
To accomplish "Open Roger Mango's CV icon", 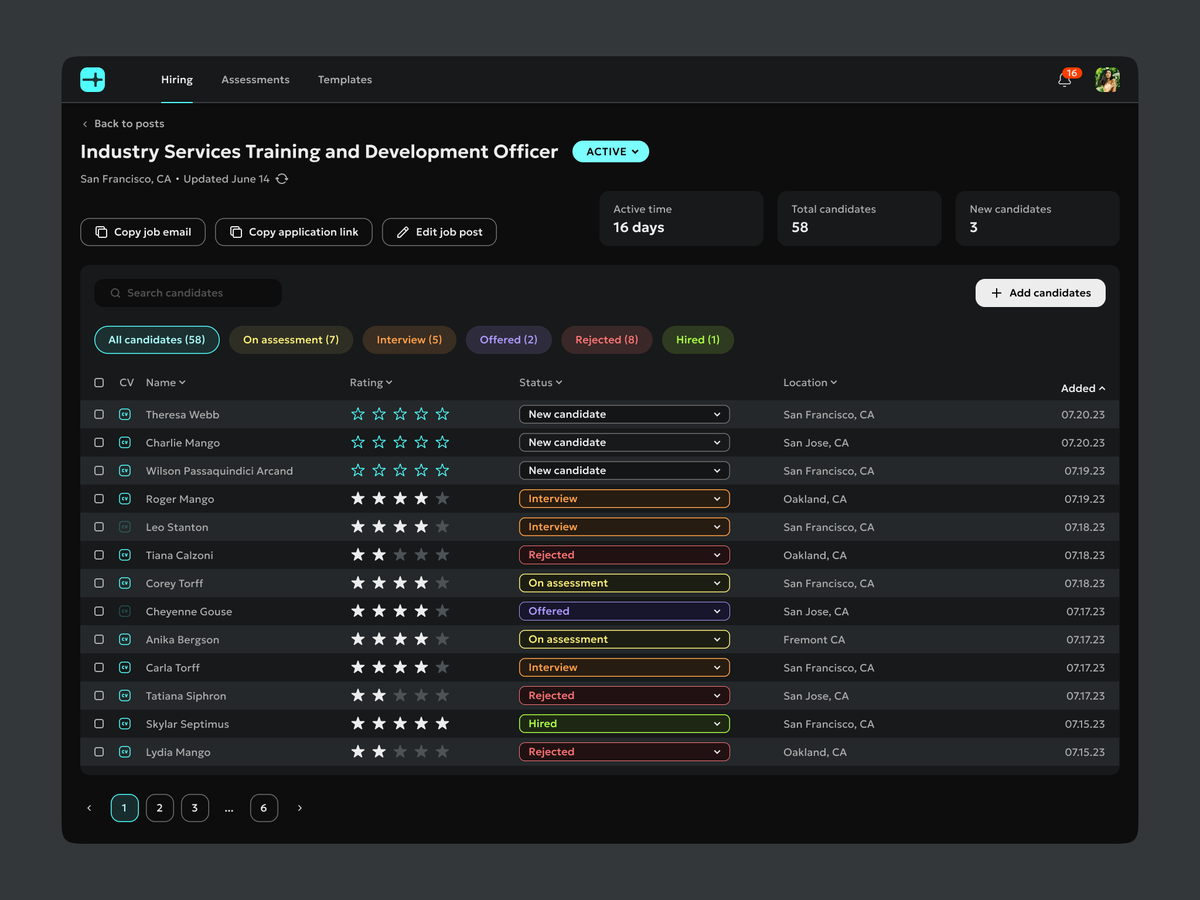I will pyautogui.click(x=125, y=499).
